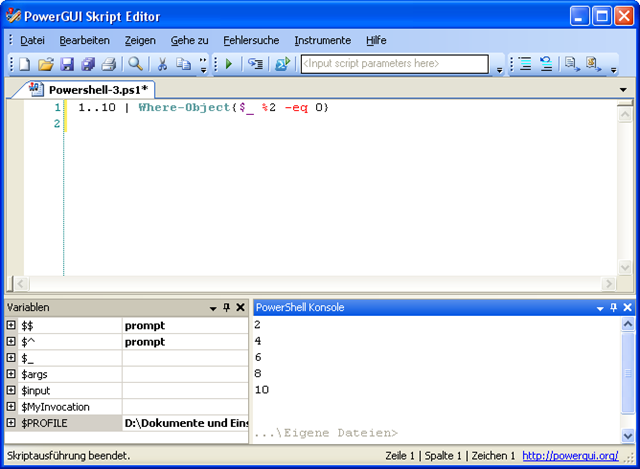640x469 pixels.
Task: Select the Powershell-3.ps1 tab
Action: click(88, 90)
